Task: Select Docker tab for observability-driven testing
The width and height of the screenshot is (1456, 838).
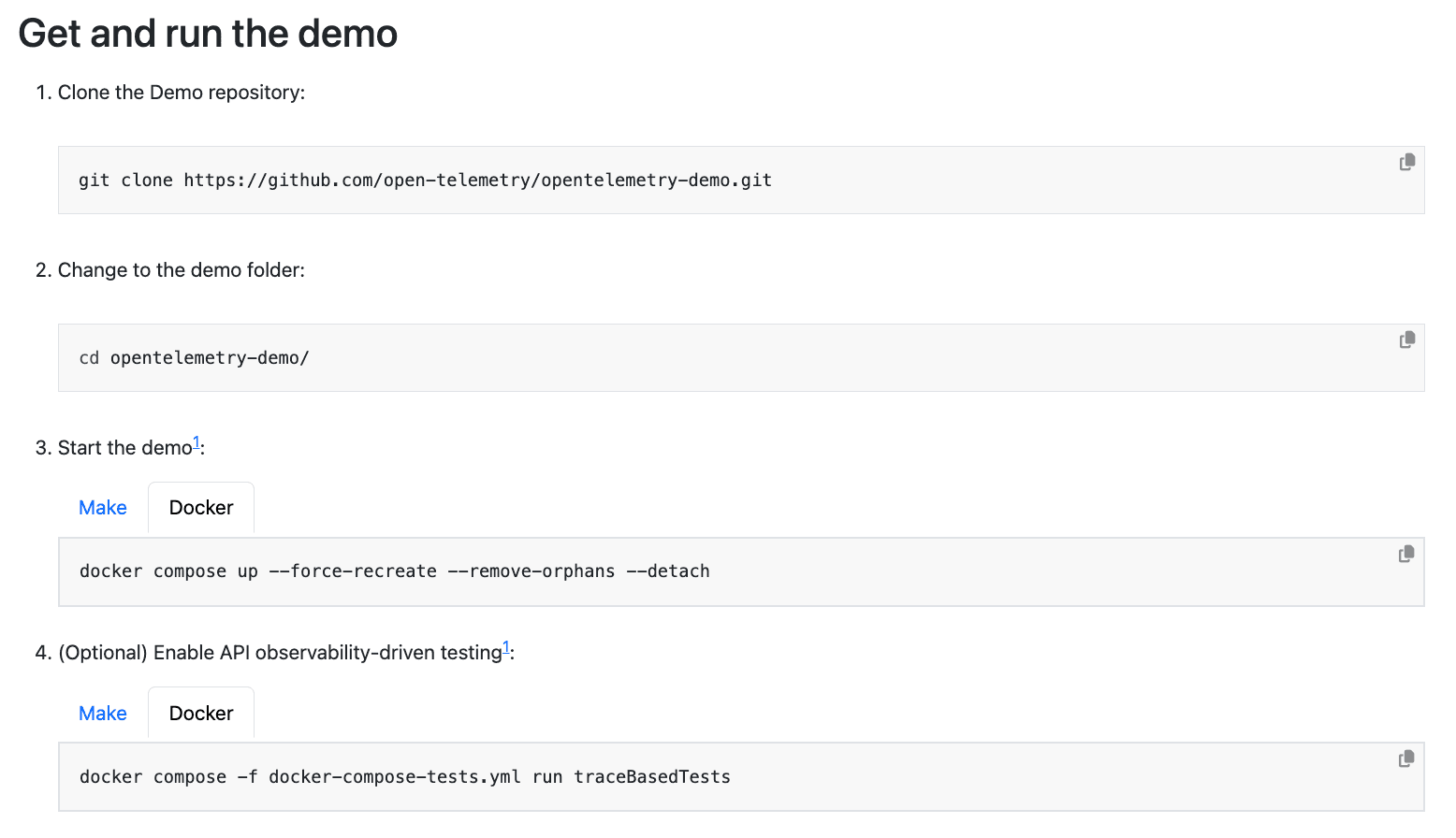Action: pos(201,714)
